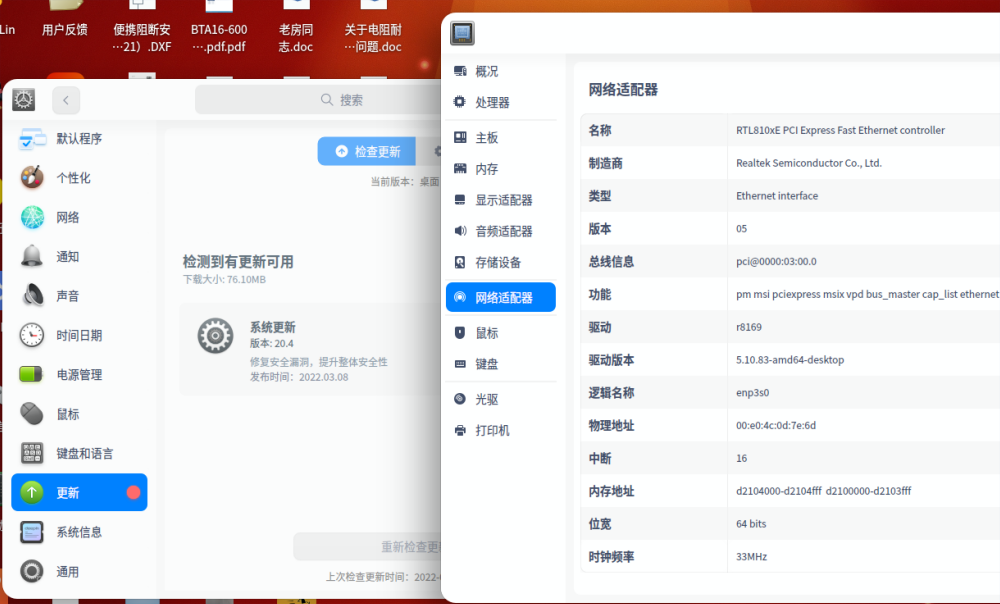This screenshot has height=604, width=1000.
Task: Go back in Control Center
Action: point(66,100)
